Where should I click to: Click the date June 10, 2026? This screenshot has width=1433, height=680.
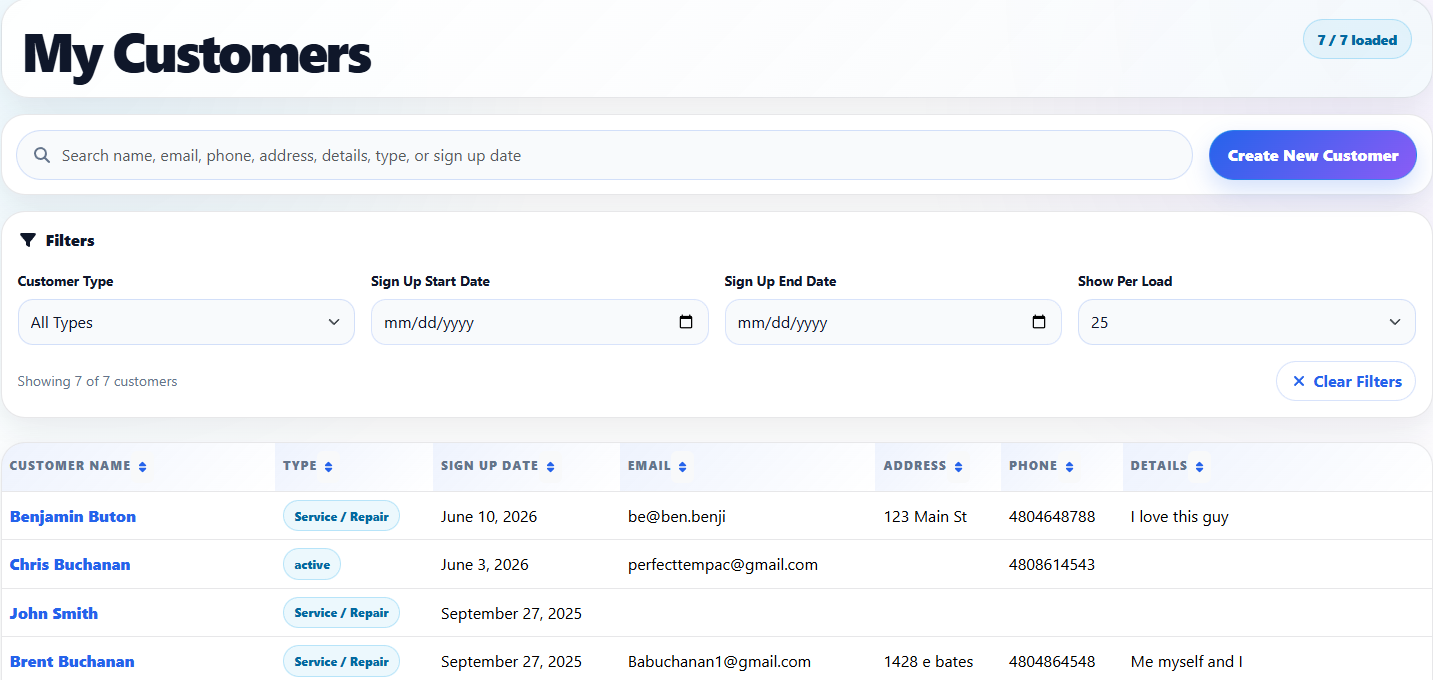(489, 516)
